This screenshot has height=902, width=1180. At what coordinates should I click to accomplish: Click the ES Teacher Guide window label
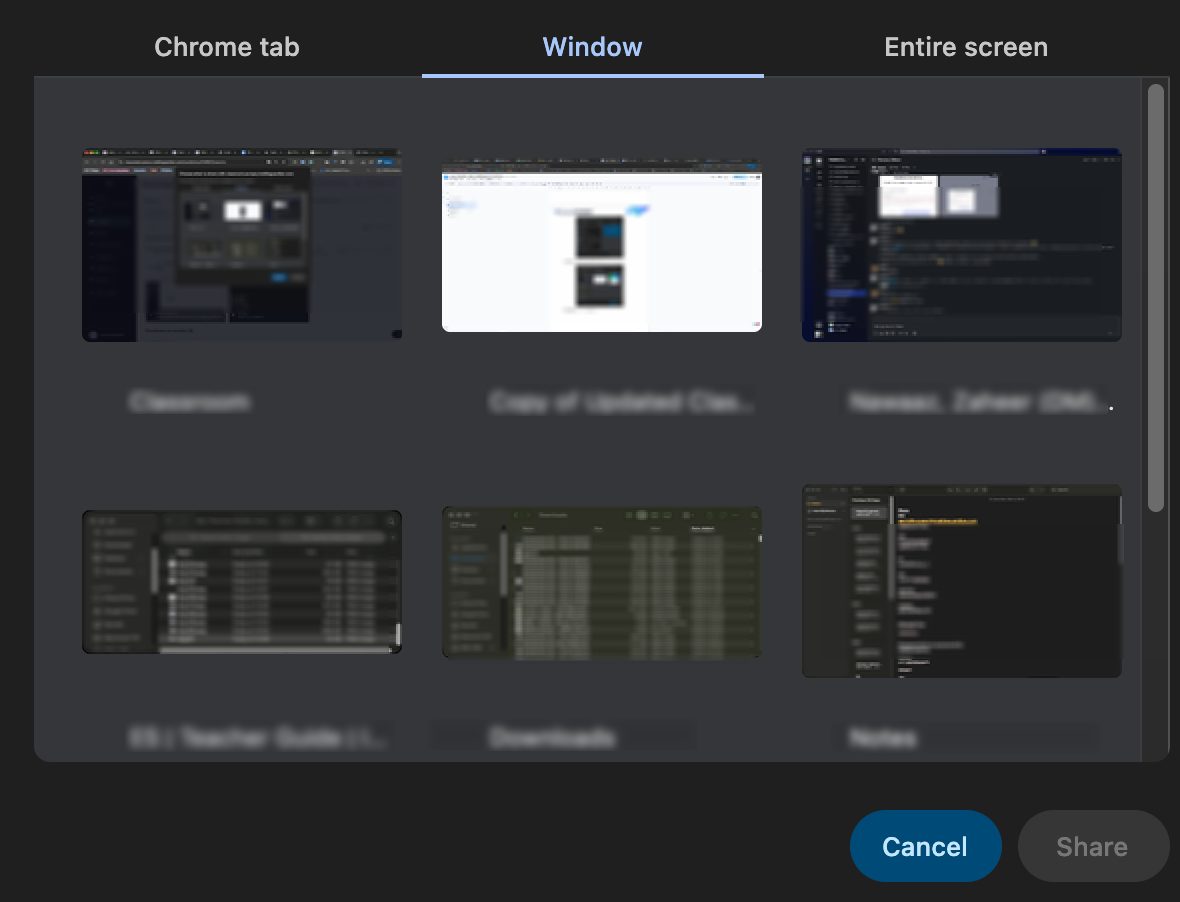point(257,738)
